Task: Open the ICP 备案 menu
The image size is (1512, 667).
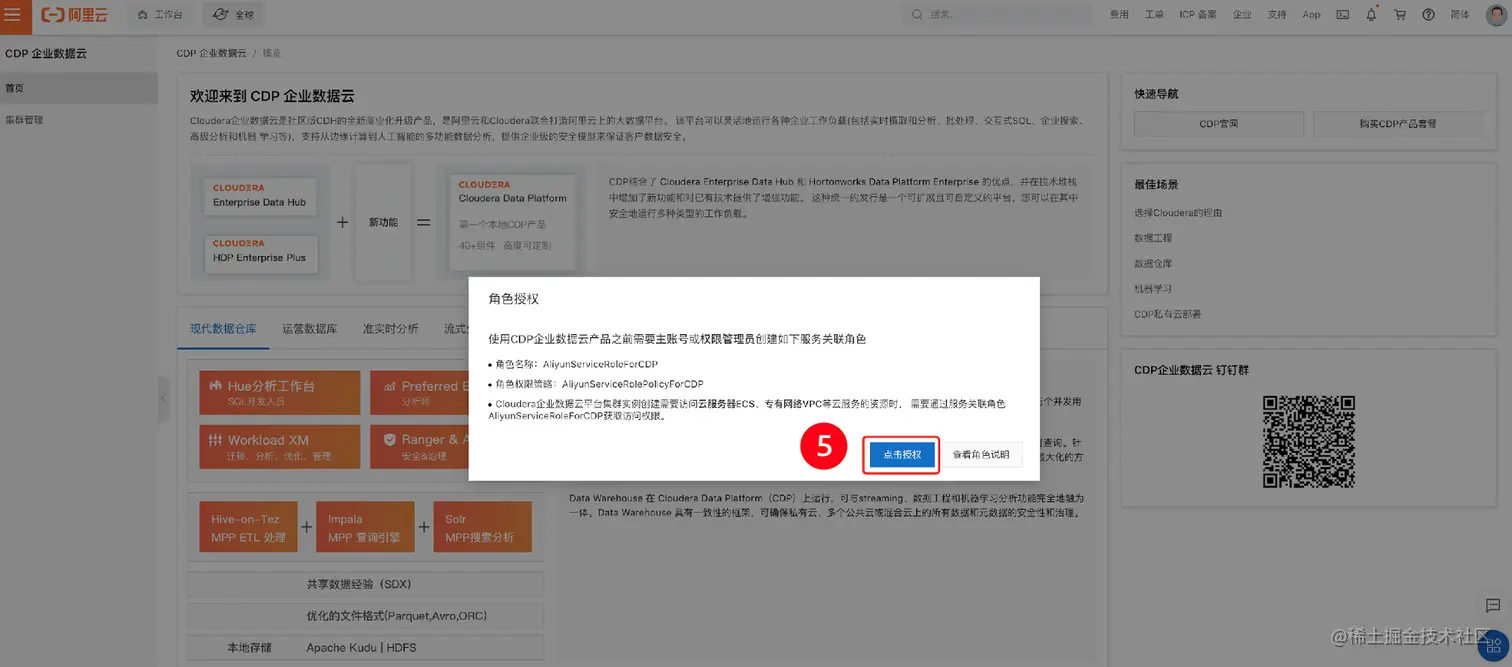Action: [x=1198, y=15]
